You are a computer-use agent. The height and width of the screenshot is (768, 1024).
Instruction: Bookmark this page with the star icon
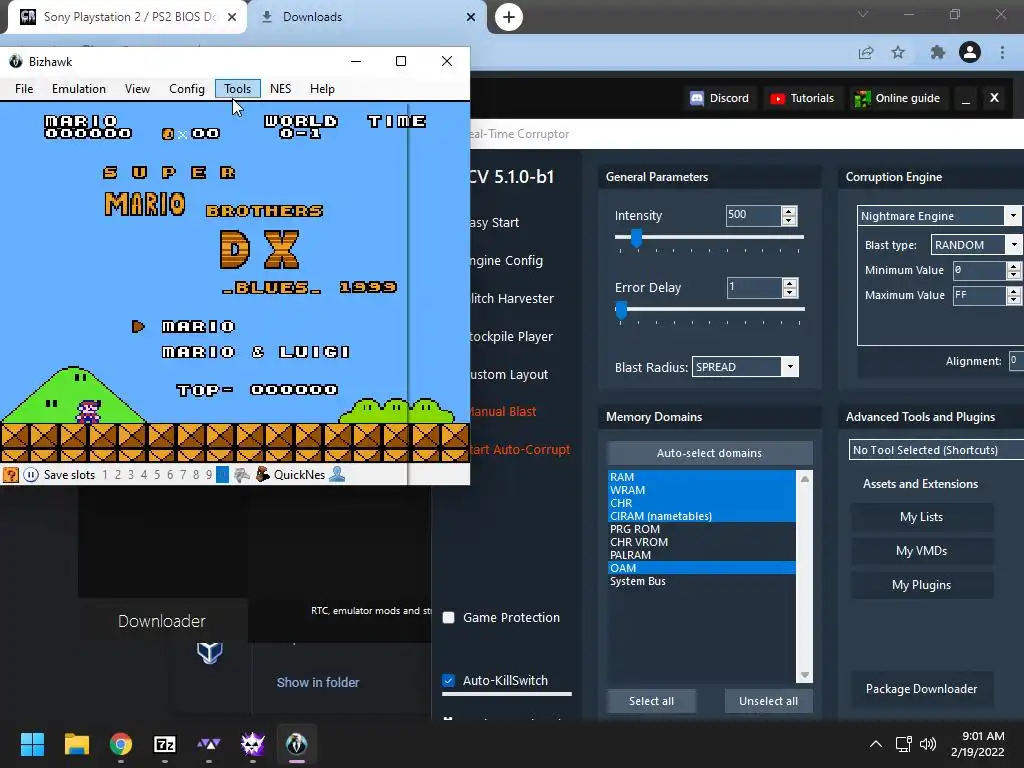[x=898, y=52]
